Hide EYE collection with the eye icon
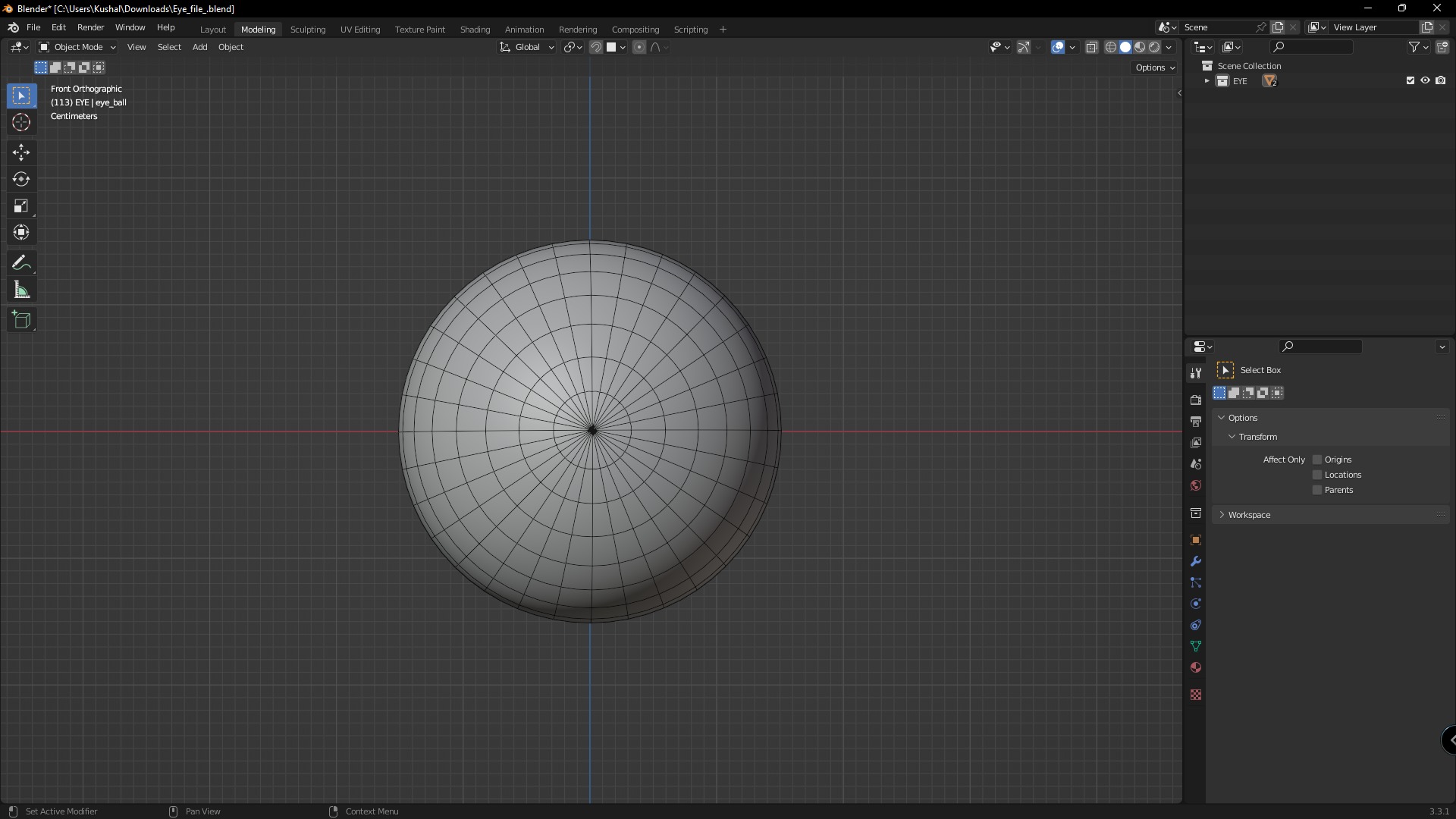The height and width of the screenshot is (819, 1456). tap(1426, 80)
